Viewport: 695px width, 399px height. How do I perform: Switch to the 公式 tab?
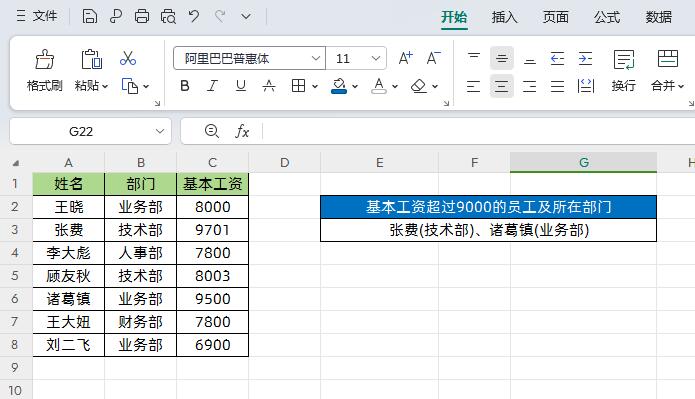pyautogui.click(x=607, y=17)
